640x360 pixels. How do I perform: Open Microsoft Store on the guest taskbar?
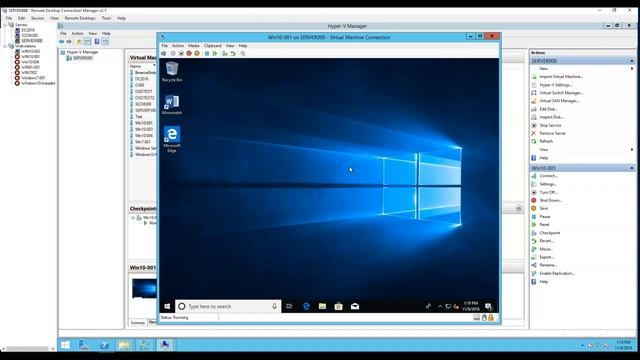click(338, 306)
